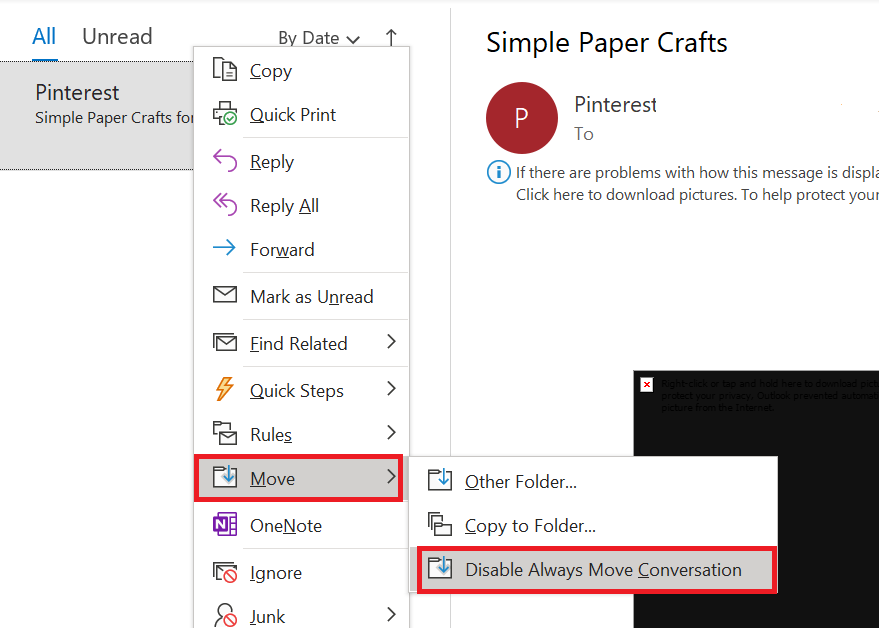
Task: Click the Copy to Folder icon
Action: tap(440, 524)
